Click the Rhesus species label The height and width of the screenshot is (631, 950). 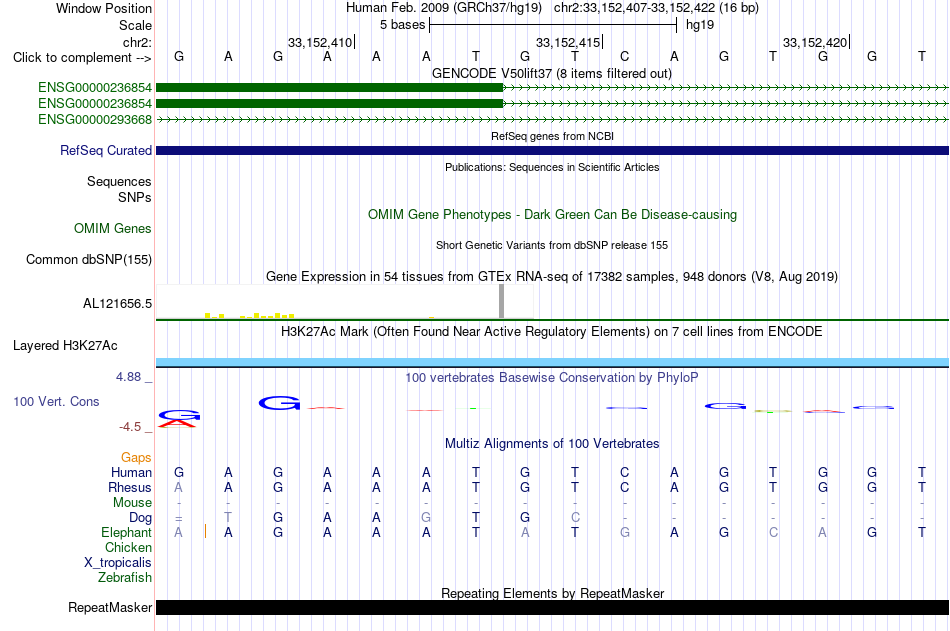tap(130, 487)
